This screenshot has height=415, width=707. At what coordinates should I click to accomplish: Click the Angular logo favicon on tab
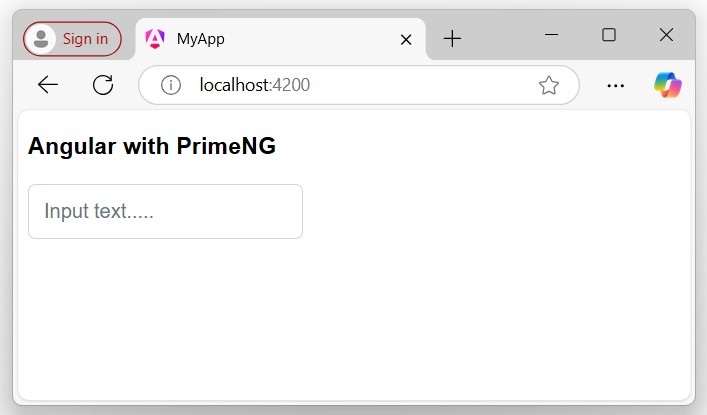(x=155, y=39)
